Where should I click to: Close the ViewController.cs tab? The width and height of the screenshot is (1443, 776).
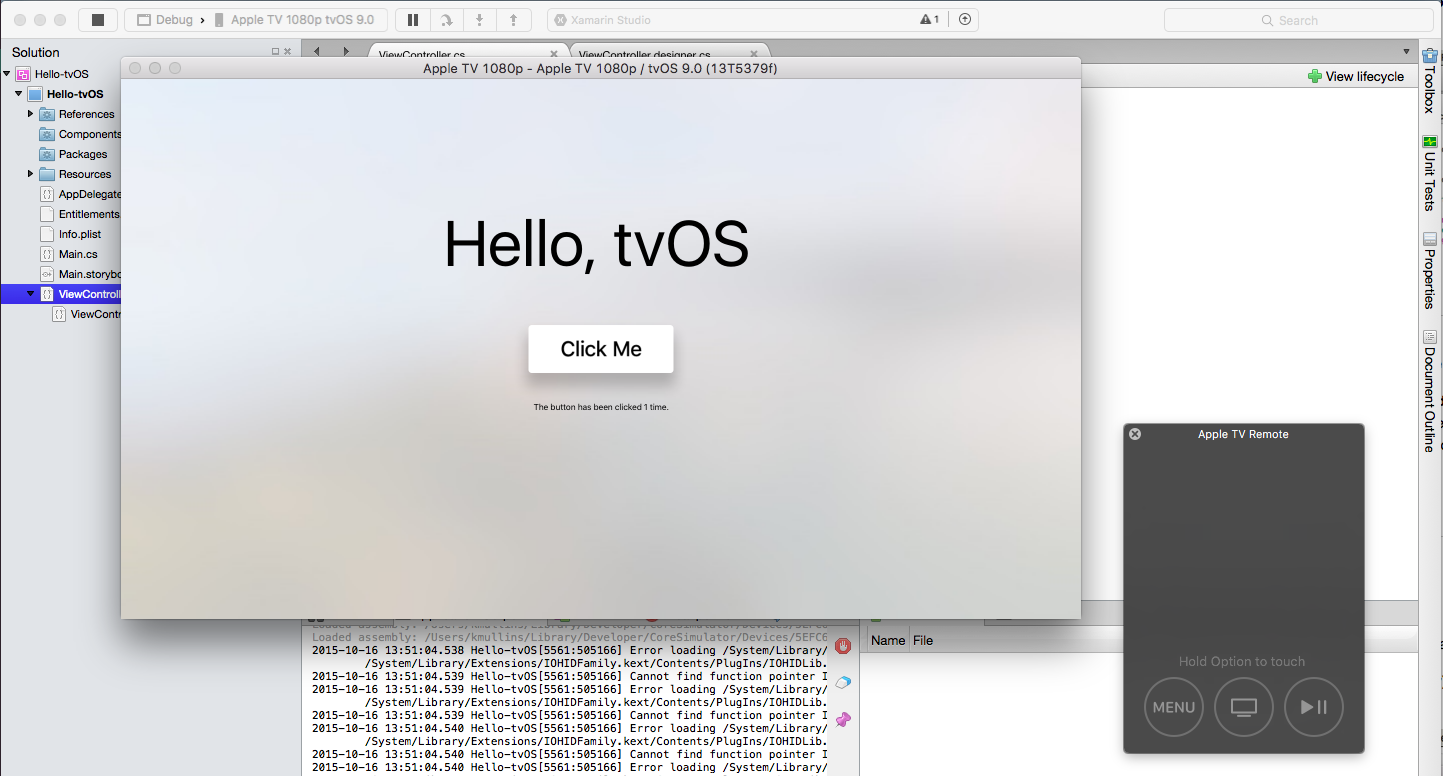(x=554, y=54)
